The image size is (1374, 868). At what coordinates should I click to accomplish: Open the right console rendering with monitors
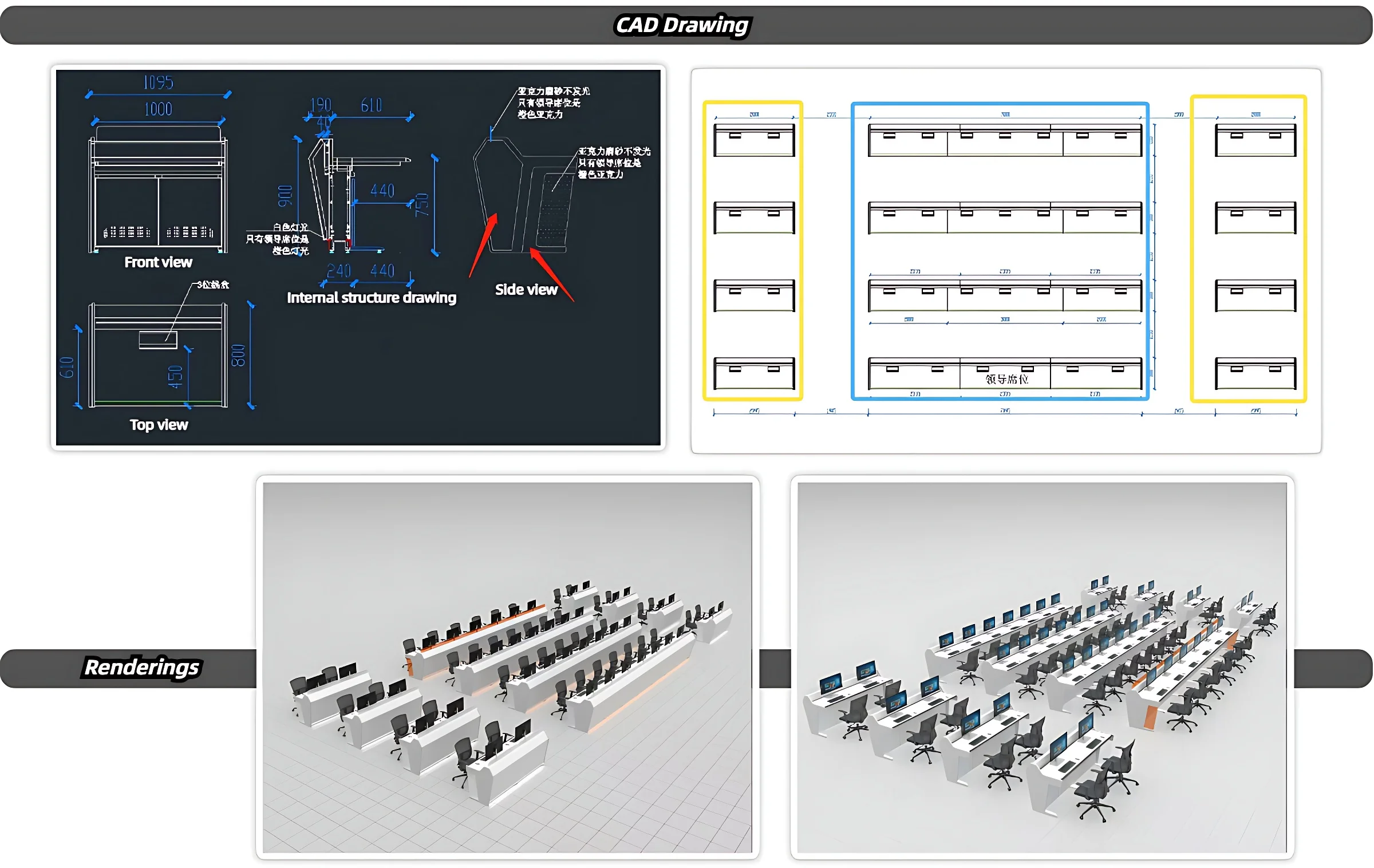[x=1042, y=667]
